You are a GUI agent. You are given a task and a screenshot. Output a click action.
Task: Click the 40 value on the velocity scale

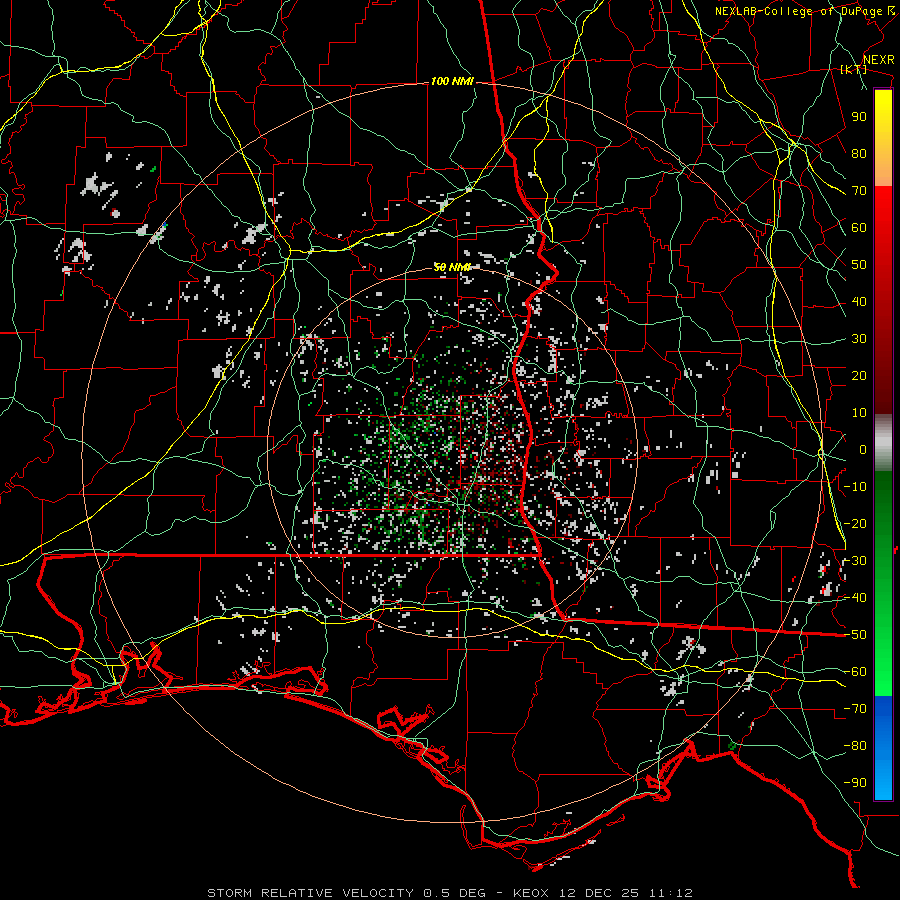(859, 301)
